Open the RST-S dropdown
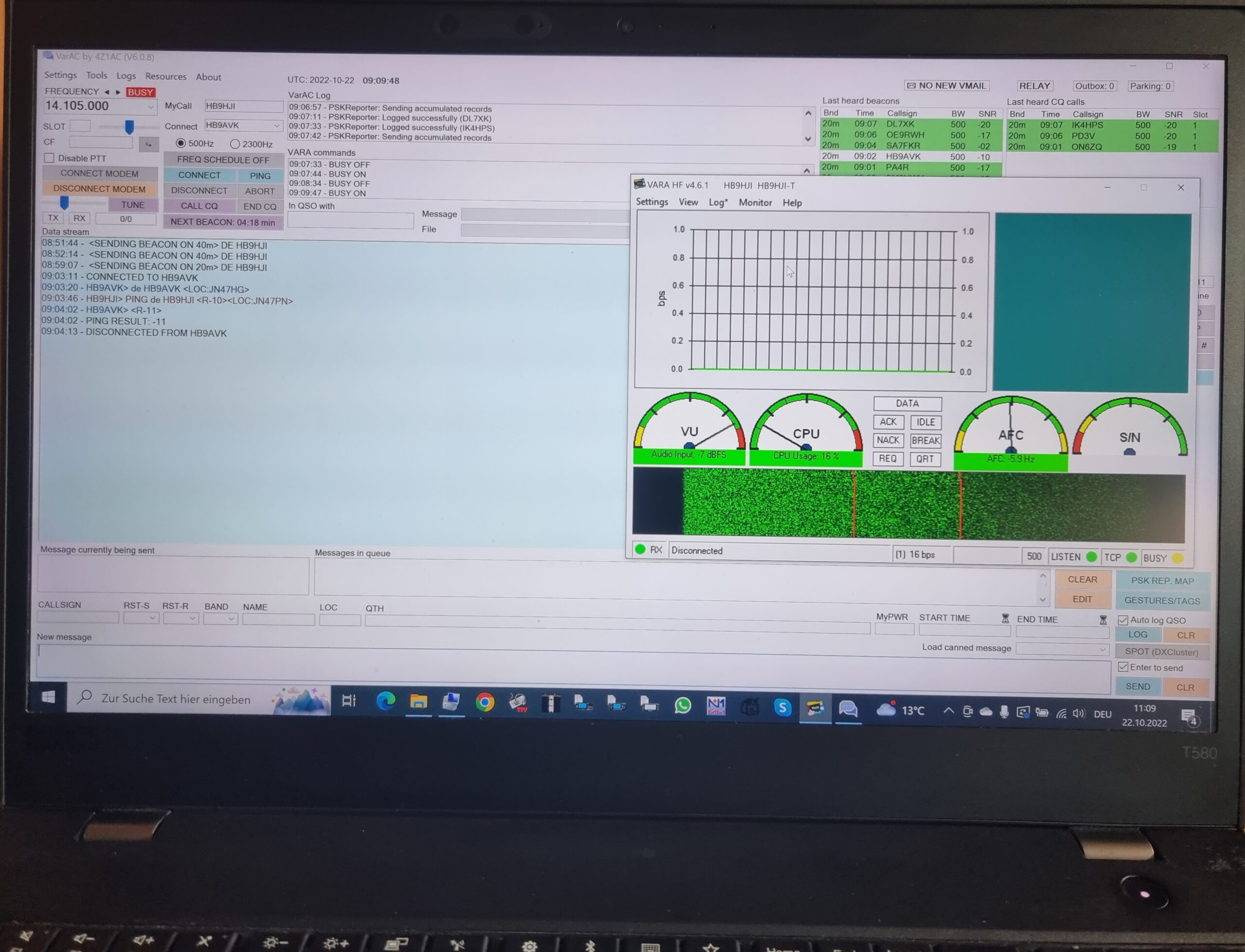 click(152, 618)
